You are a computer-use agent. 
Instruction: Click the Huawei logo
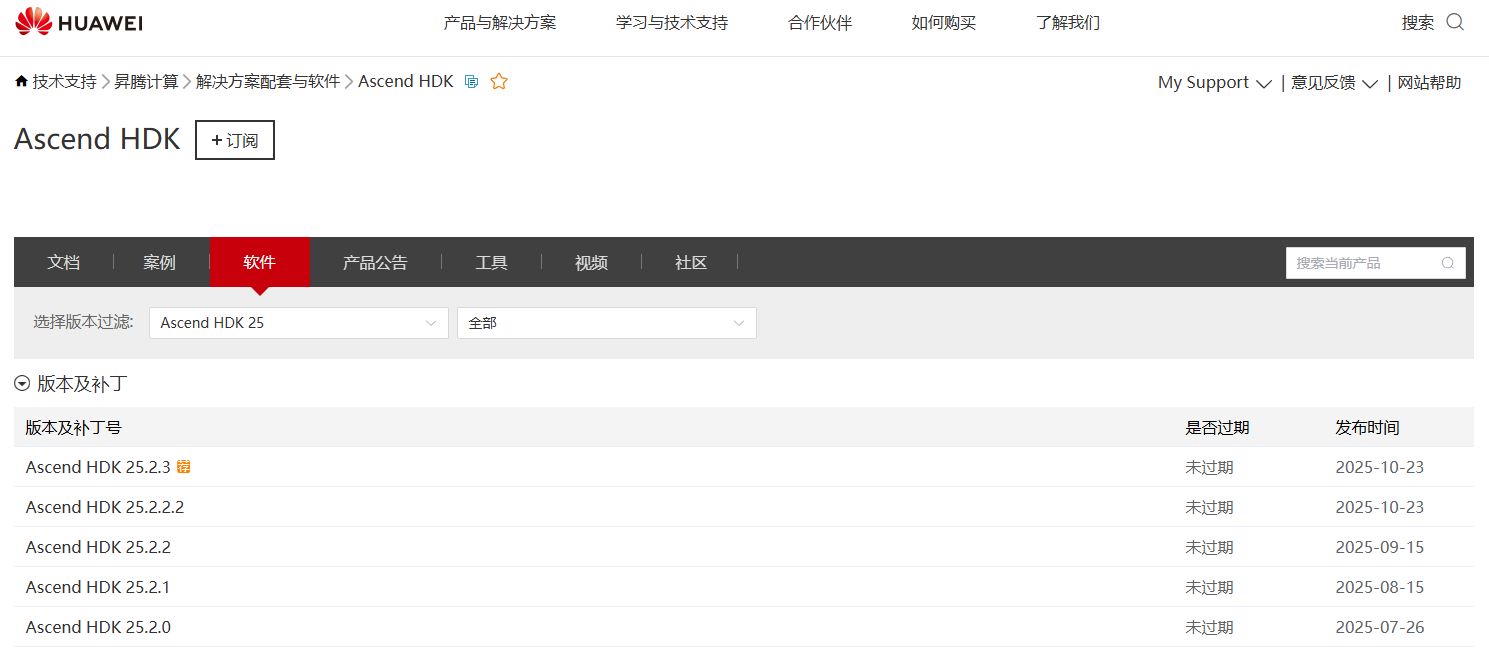[x=80, y=22]
